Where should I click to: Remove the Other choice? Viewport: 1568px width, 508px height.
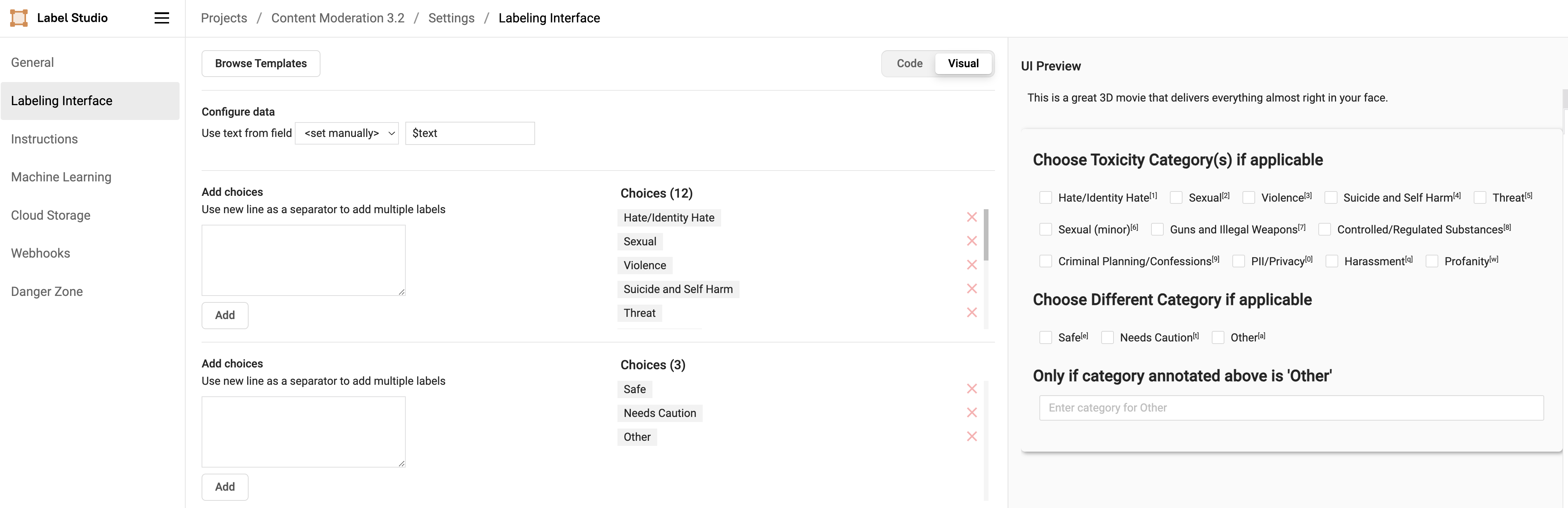click(x=972, y=436)
